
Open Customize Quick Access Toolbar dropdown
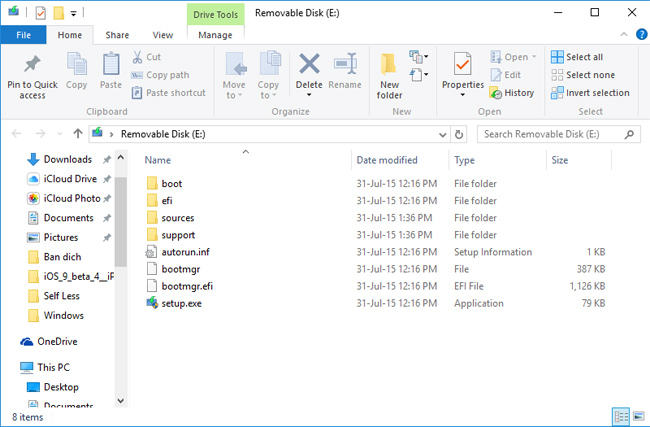click(x=73, y=14)
